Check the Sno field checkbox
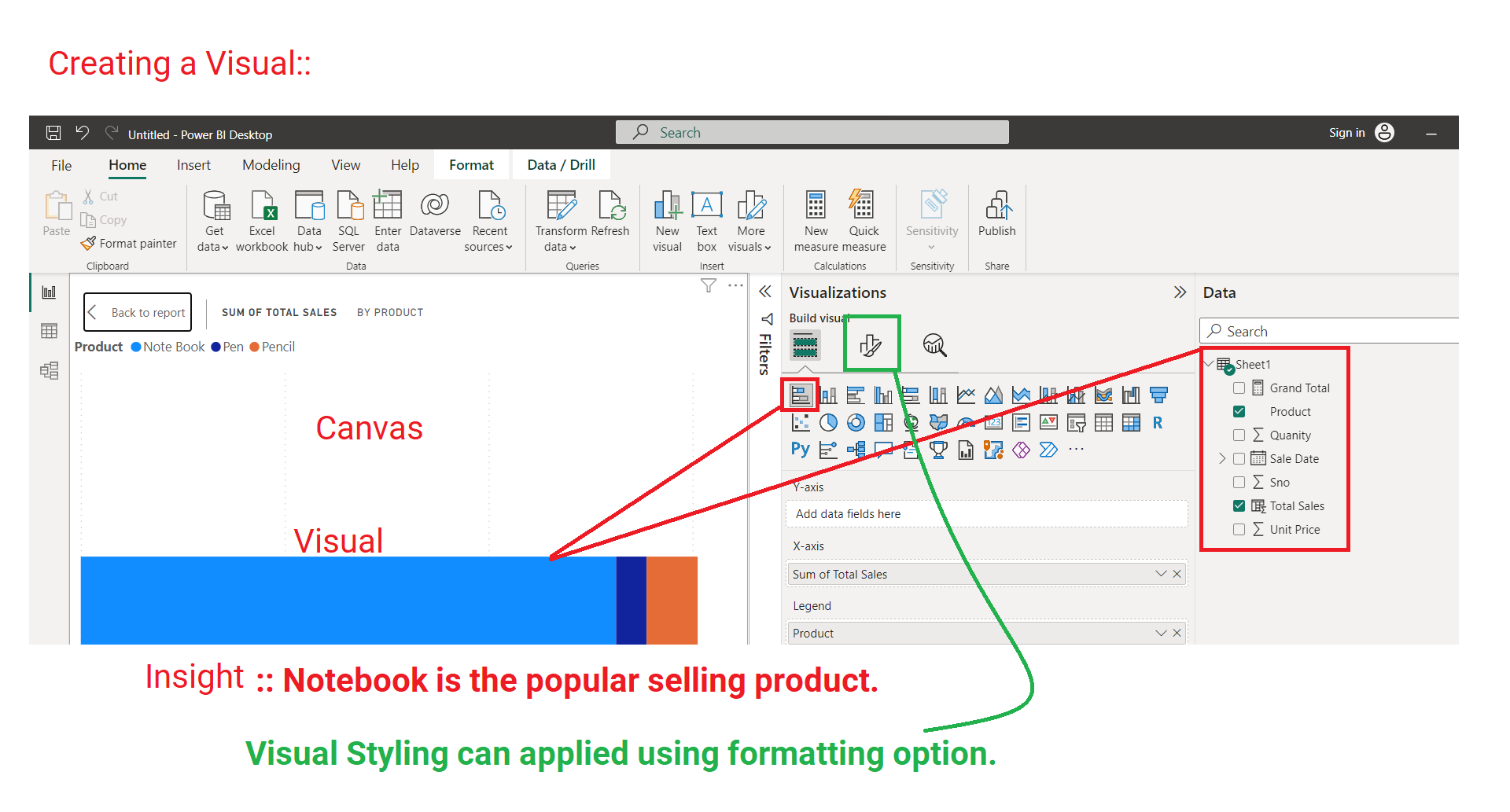The width and height of the screenshot is (1510, 812). click(1239, 482)
